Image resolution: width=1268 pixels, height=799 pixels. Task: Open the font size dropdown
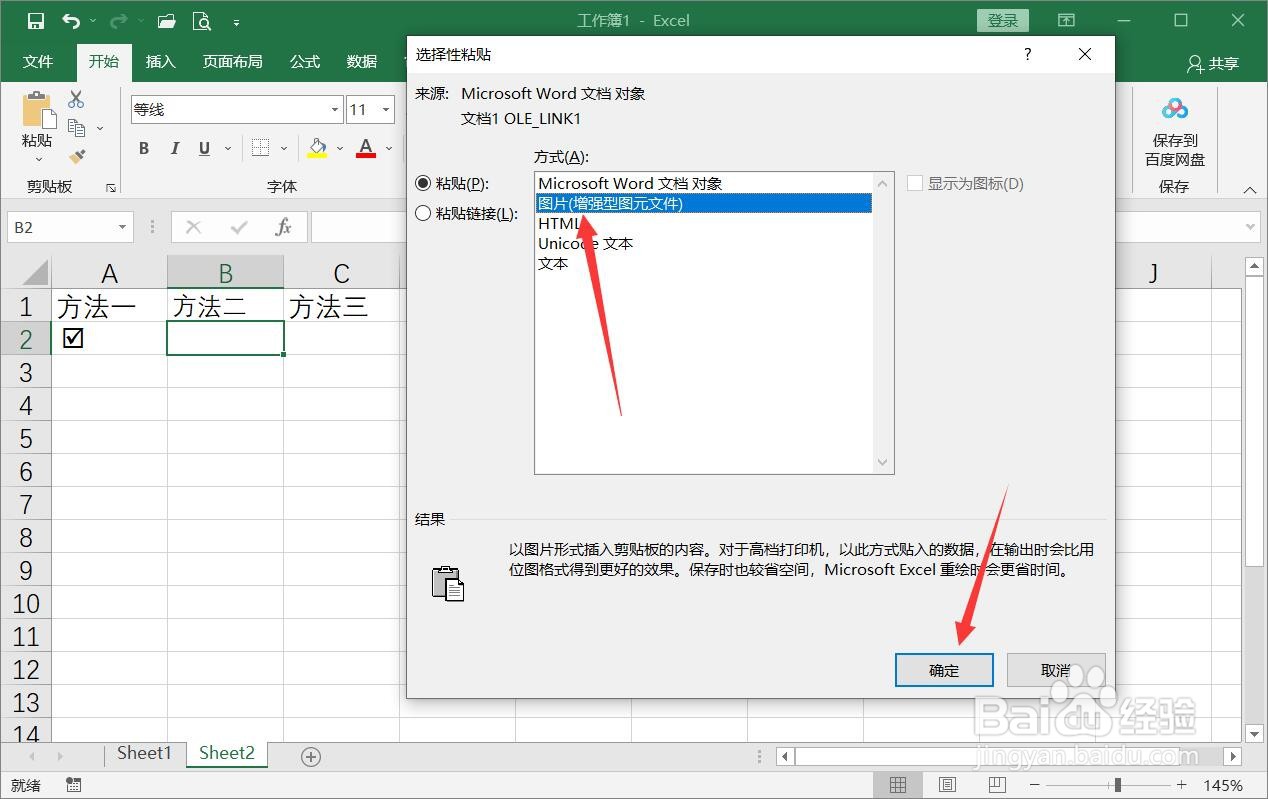pos(386,110)
